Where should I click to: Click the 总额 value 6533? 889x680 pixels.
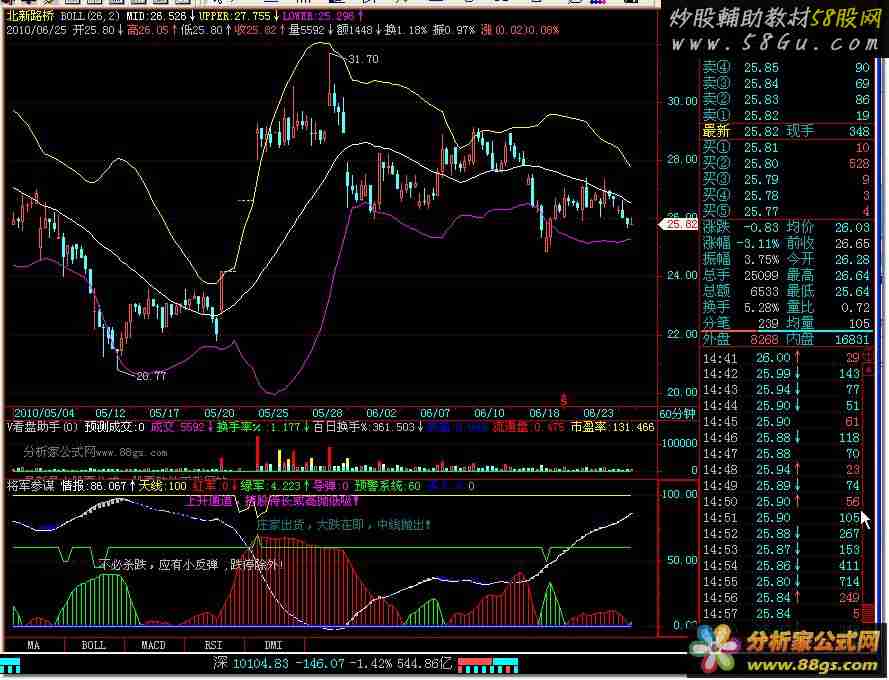click(x=765, y=291)
